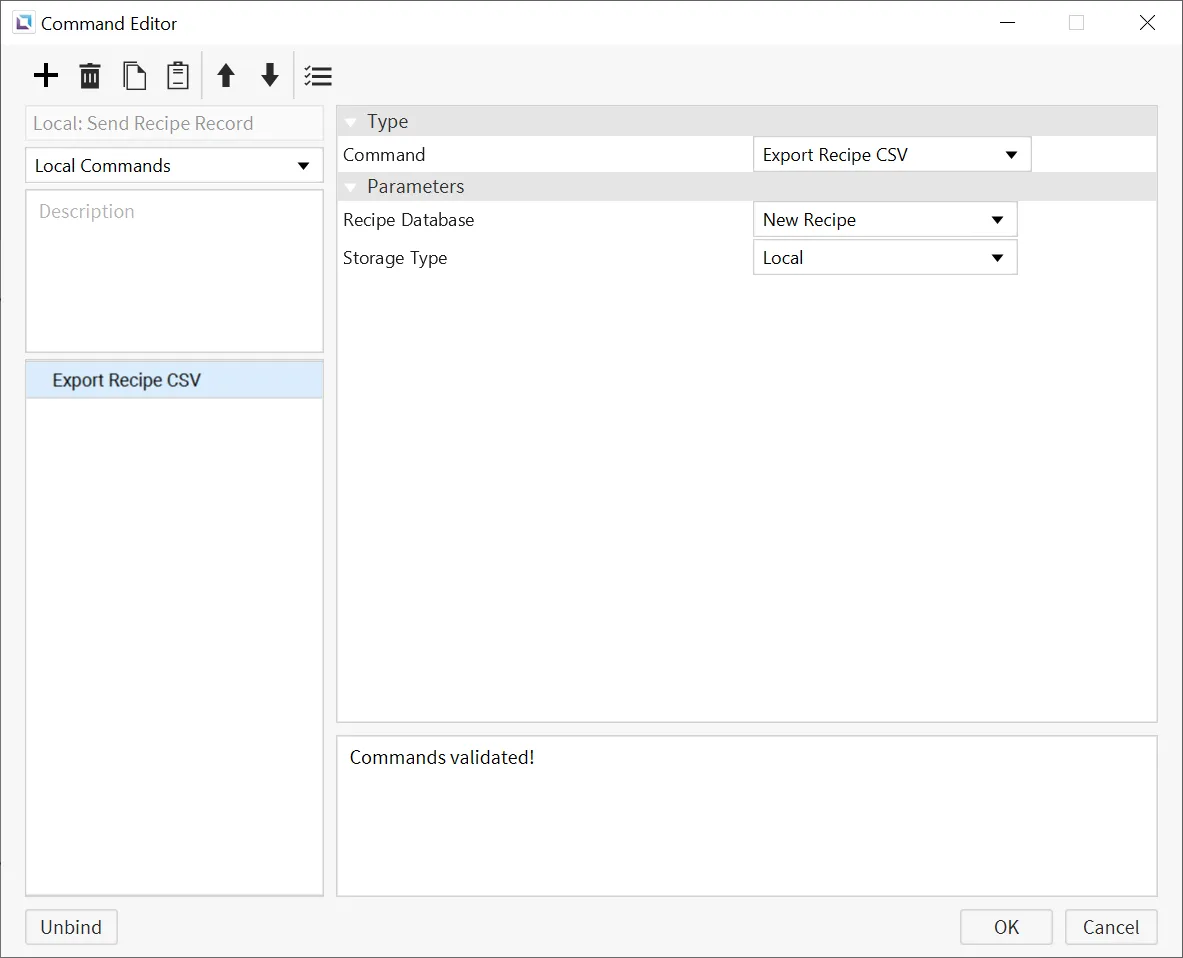1183x958 pixels.
Task: Click the validate commands checklist icon
Action: click(318, 76)
